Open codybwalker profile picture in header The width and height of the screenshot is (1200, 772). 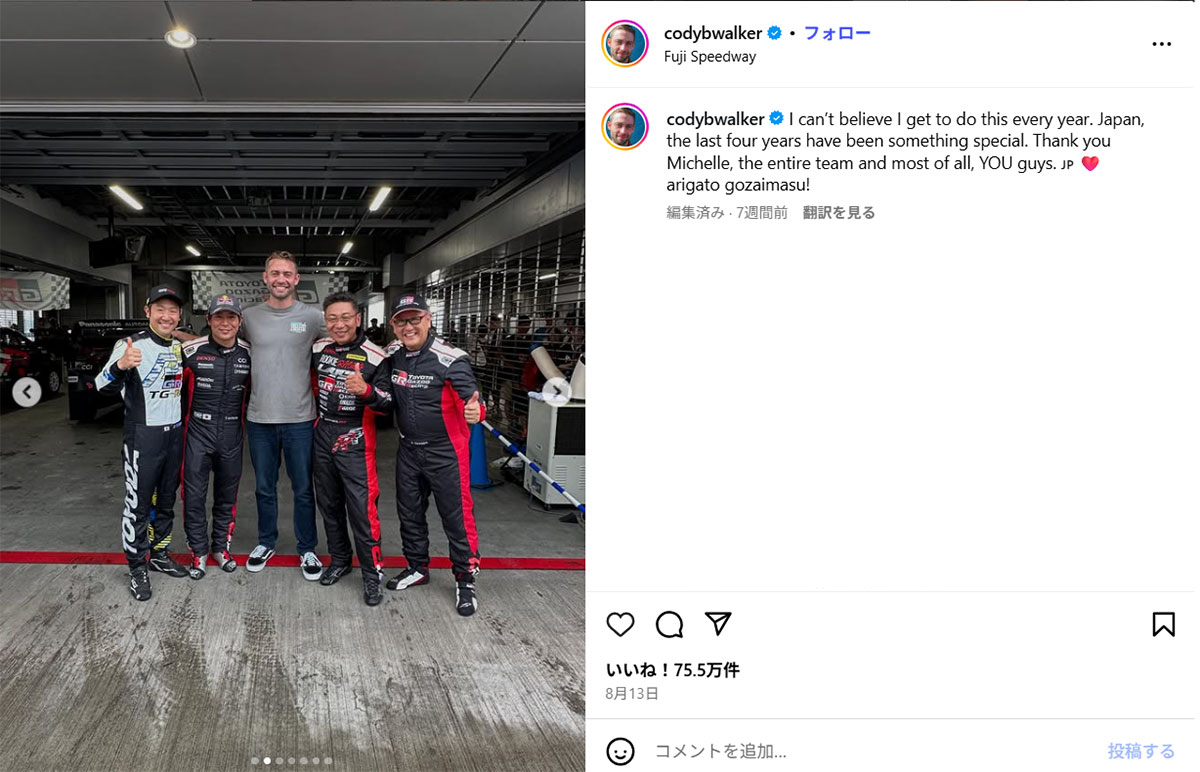coord(625,44)
